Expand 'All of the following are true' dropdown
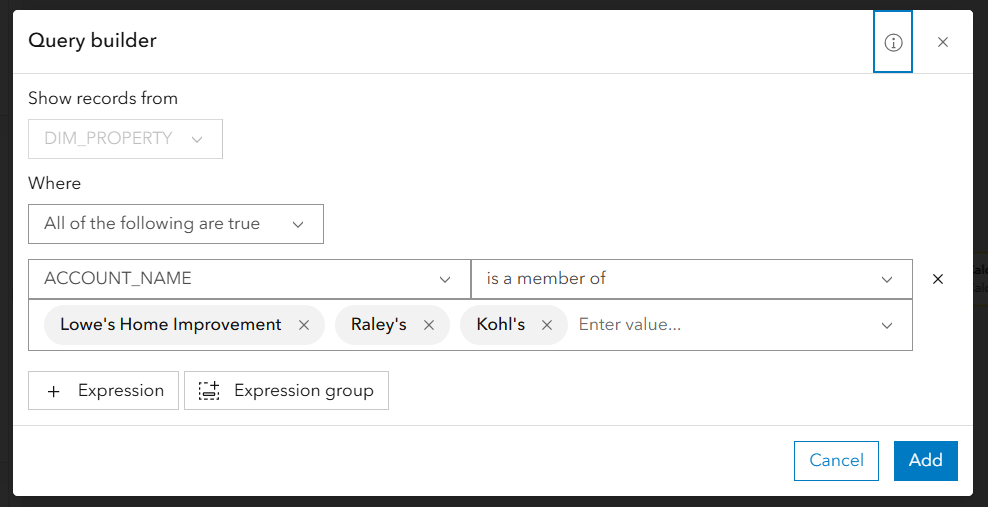The image size is (988, 507). (176, 224)
